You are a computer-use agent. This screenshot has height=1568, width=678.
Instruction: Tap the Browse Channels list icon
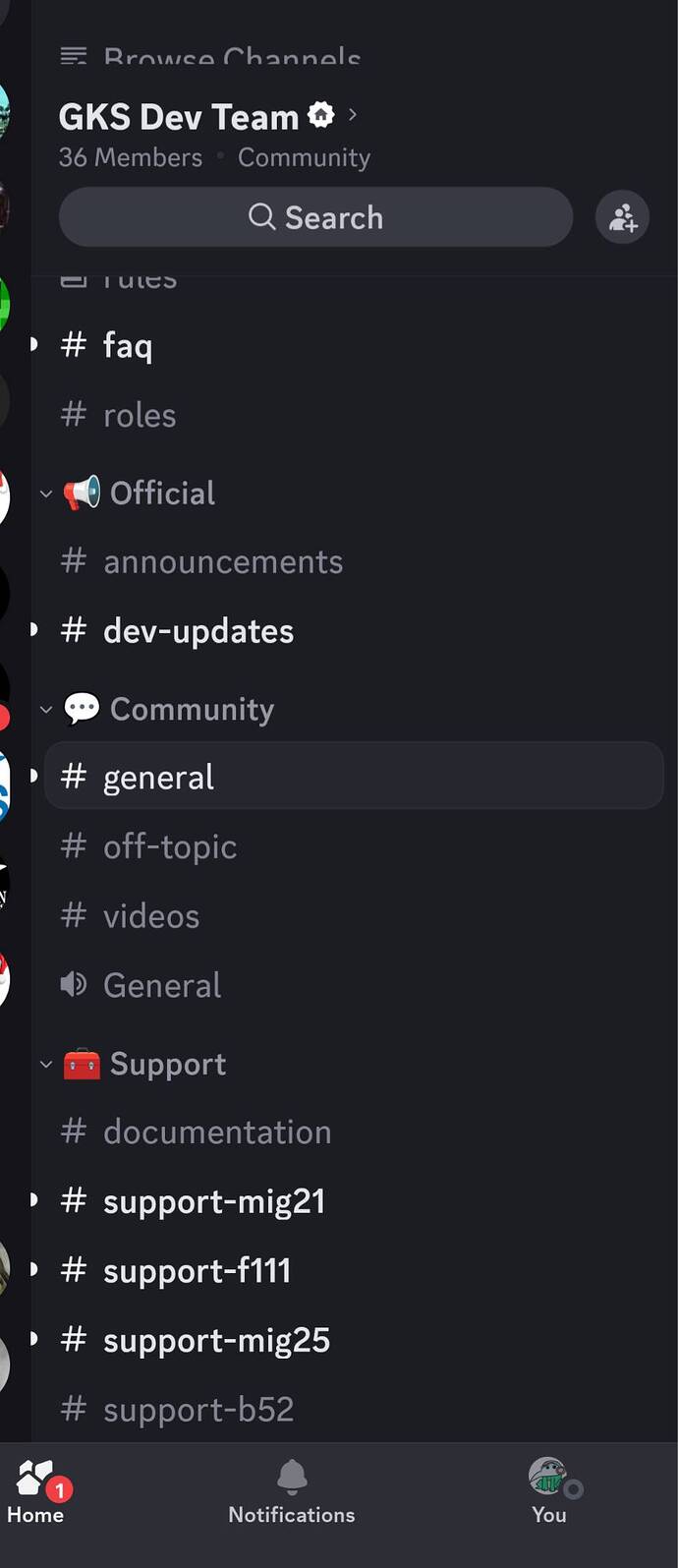pos(74,57)
